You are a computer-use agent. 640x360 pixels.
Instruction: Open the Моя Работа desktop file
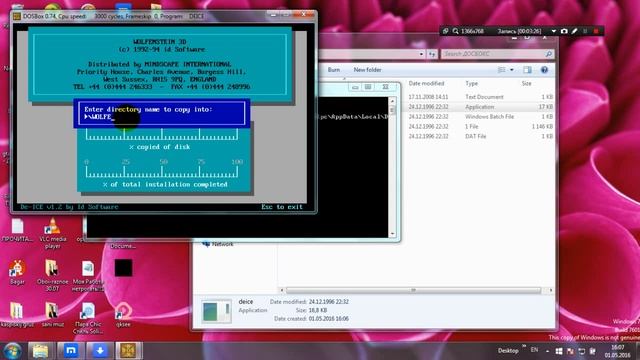tap(88, 276)
